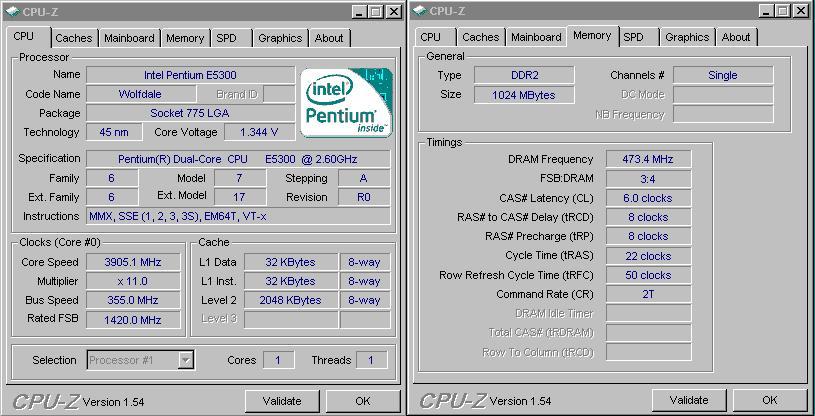Screen dimensions: 815x416
Task: Switch to the Memory tab in the left window
Action: tap(185, 38)
